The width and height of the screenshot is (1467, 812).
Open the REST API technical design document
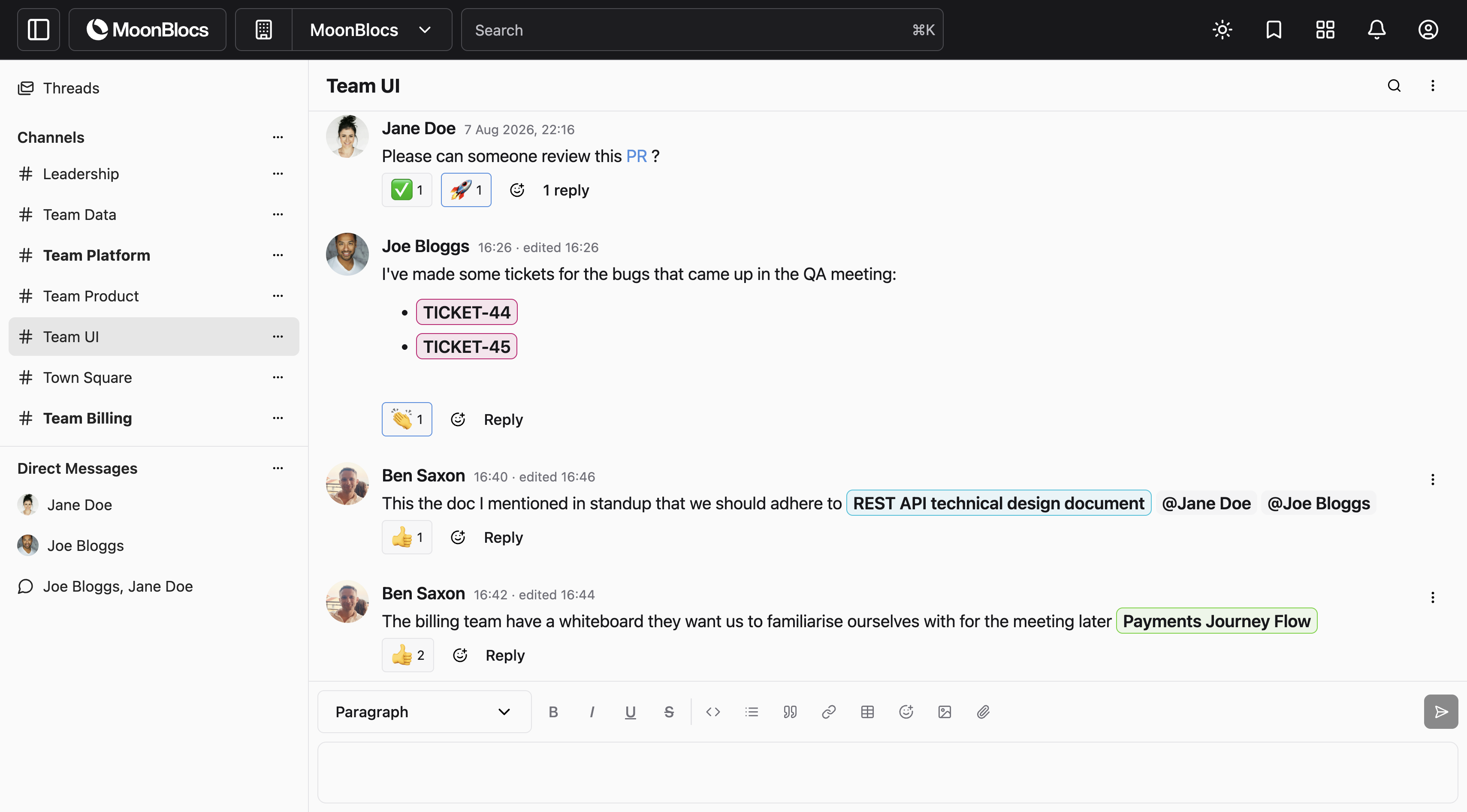click(x=998, y=503)
